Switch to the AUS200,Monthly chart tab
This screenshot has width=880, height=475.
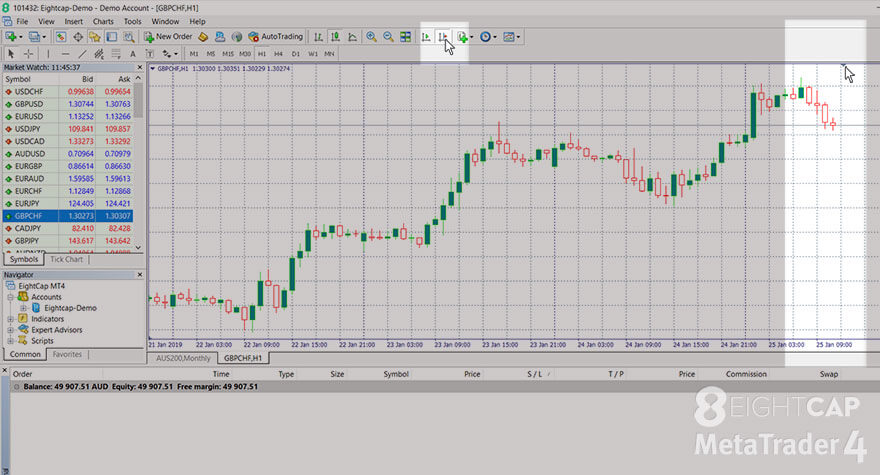[183, 358]
